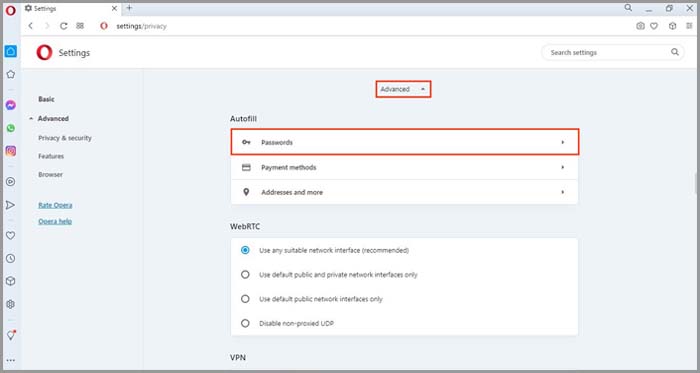Open extensions cube icon in address bar
Screen dimensions: 700x373
pos(672,26)
